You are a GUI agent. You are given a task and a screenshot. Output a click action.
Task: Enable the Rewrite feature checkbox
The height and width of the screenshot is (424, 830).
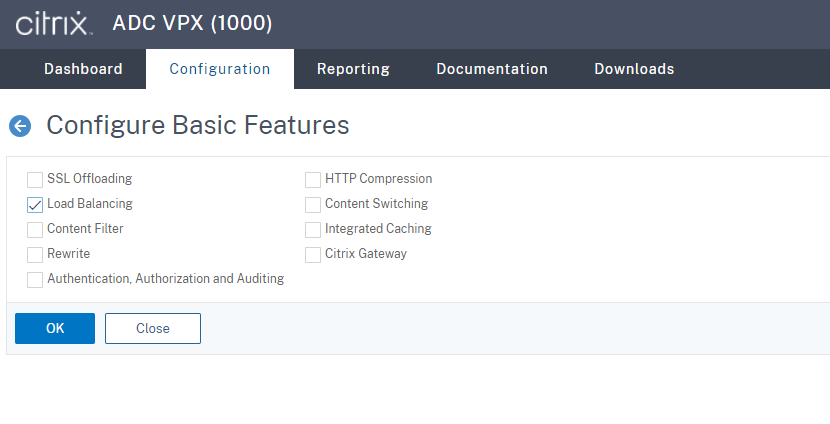(x=35, y=254)
